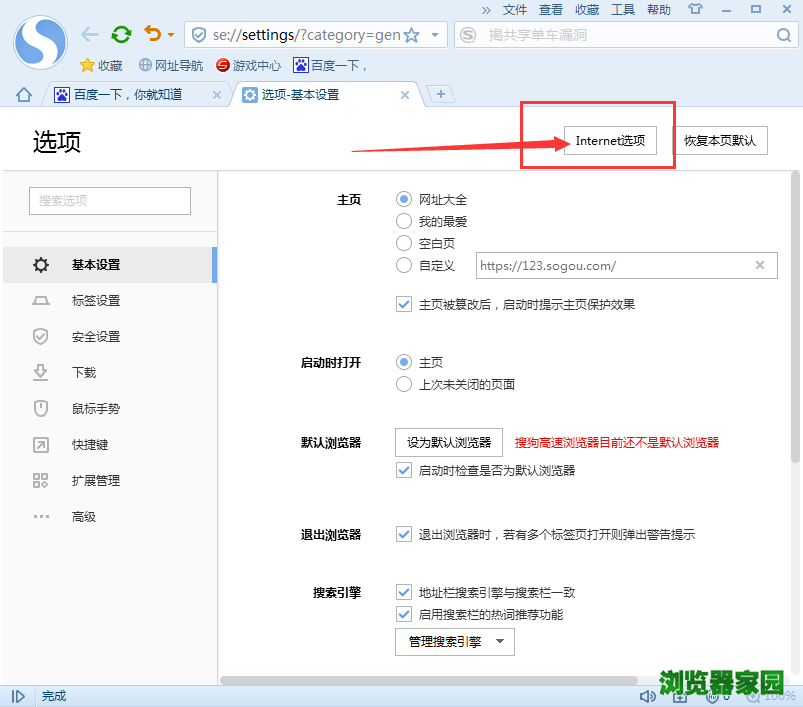Open 扩展管理 extension management
The height and width of the screenshot is (707, 803).
(x=95, y=480)
